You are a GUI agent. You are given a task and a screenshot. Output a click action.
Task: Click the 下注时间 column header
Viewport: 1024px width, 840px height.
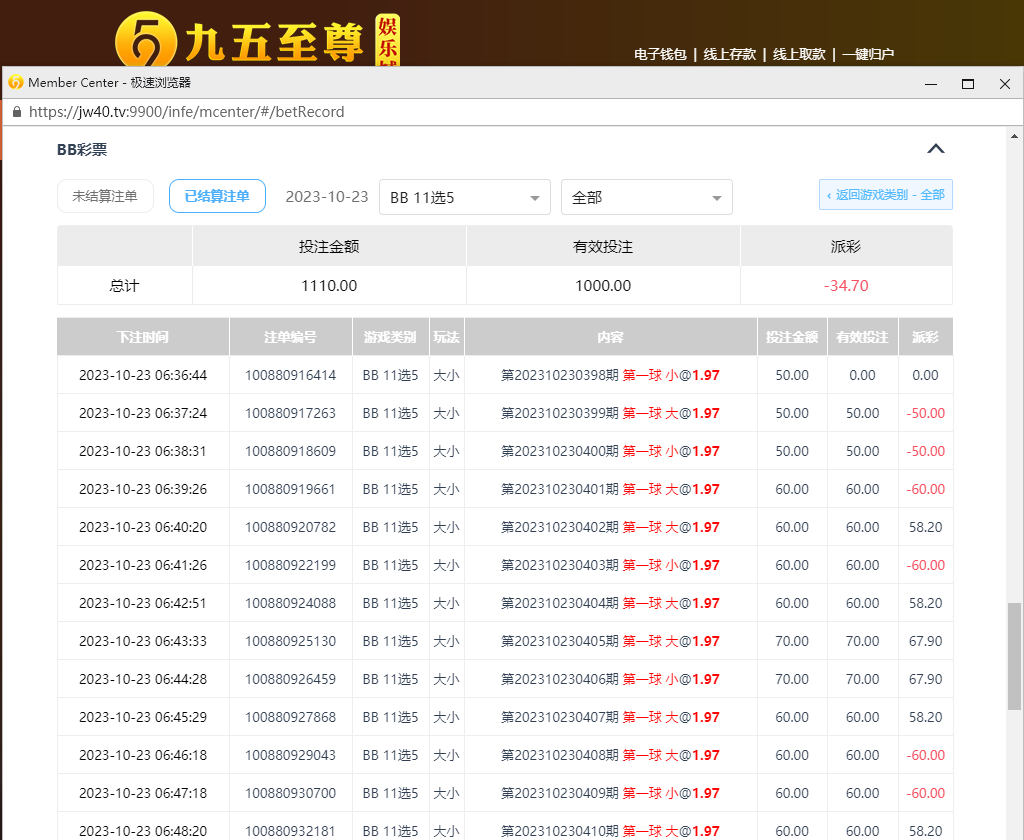coord(143,337)
